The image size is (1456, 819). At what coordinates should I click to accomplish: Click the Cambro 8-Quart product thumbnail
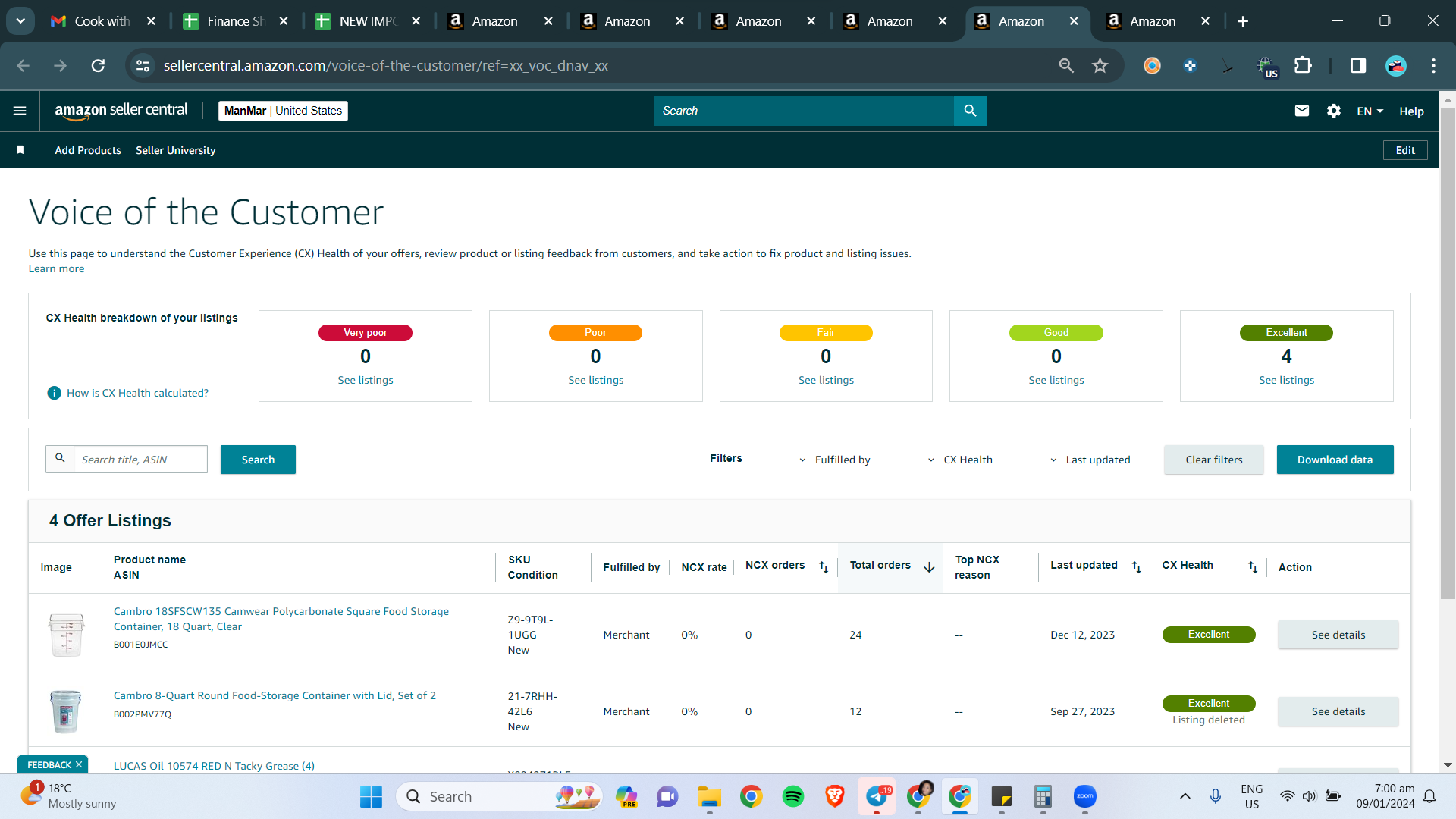[x=65, y=711]
